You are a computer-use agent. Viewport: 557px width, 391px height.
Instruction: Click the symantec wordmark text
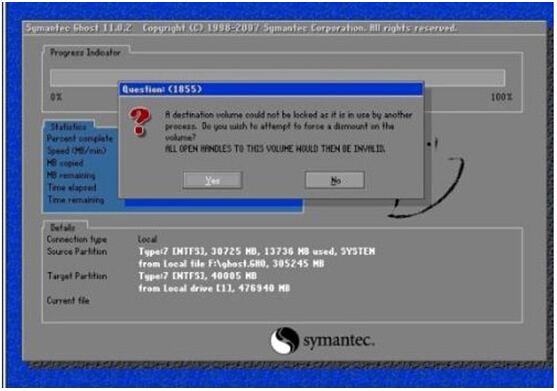pyautogui.click(x=339, y=341)
